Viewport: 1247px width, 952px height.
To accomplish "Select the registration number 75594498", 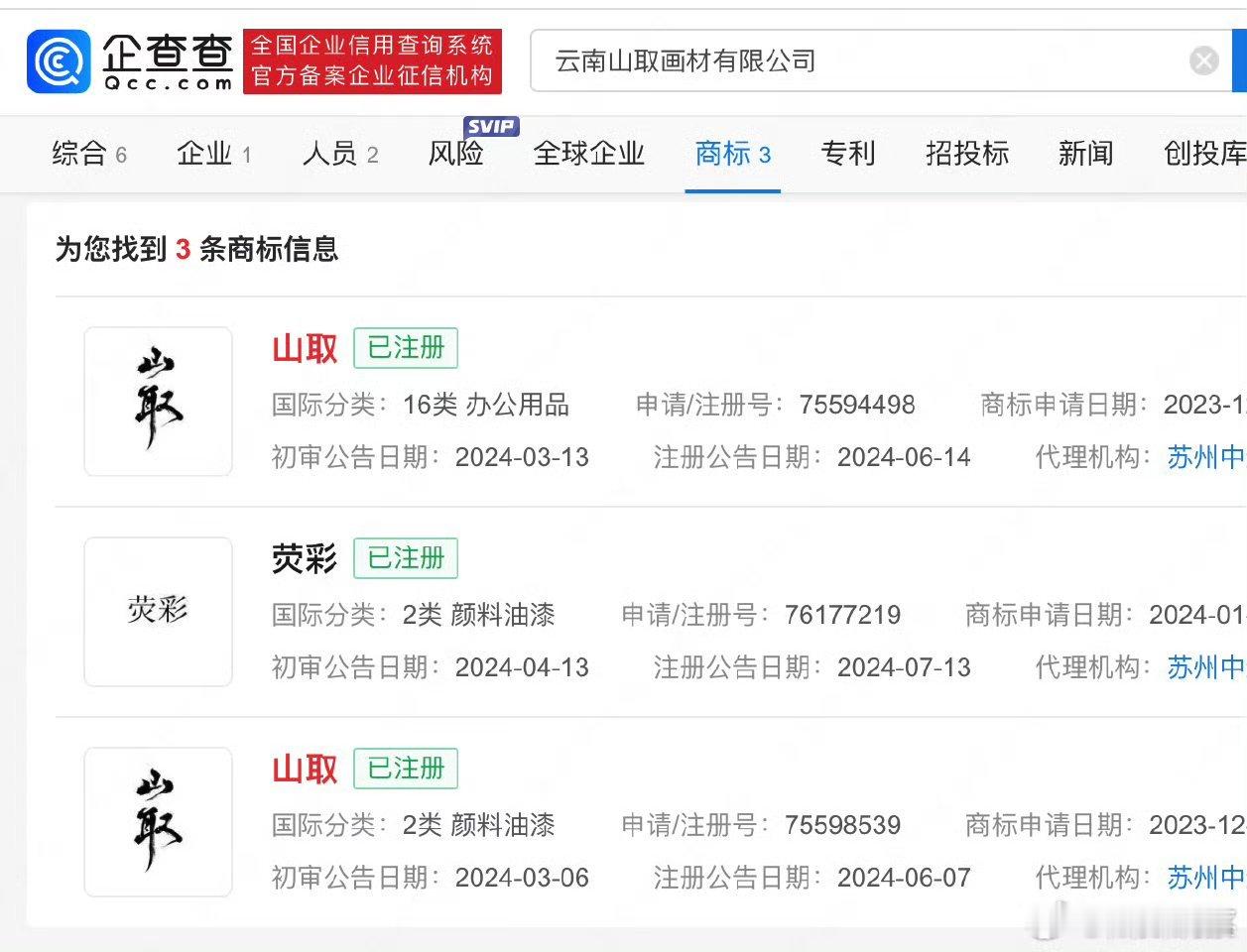I will pyautogui.click(x=857, y=405).
